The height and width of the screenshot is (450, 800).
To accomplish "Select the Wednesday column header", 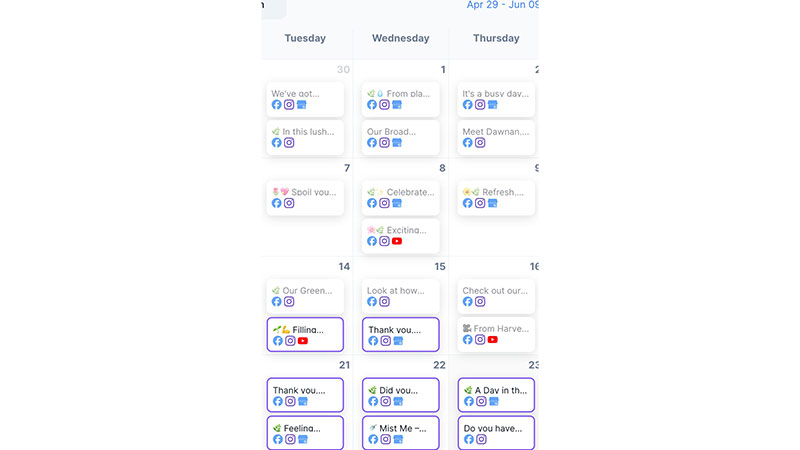I will 401,38.
